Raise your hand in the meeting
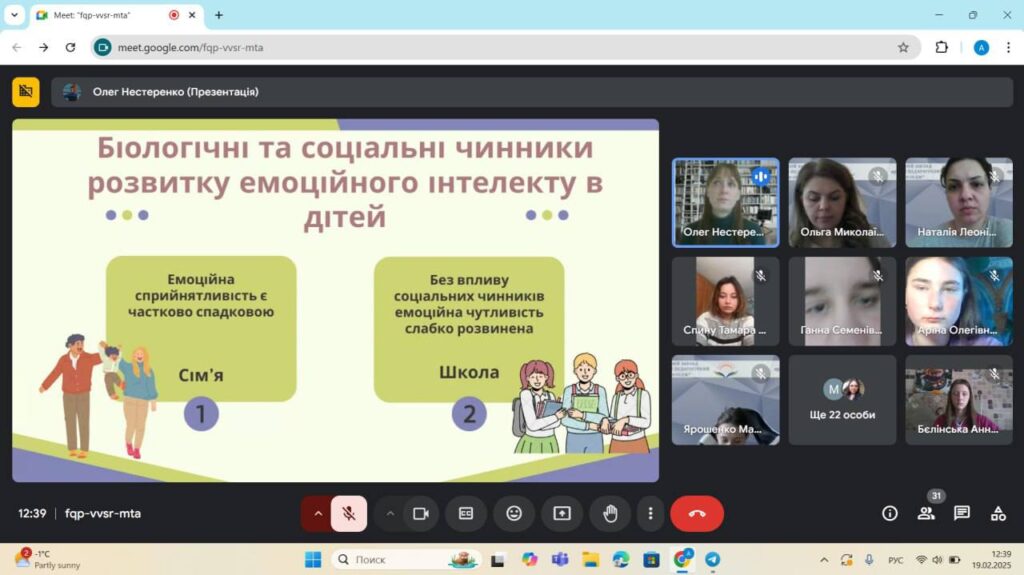 click(x=610, y=513)
